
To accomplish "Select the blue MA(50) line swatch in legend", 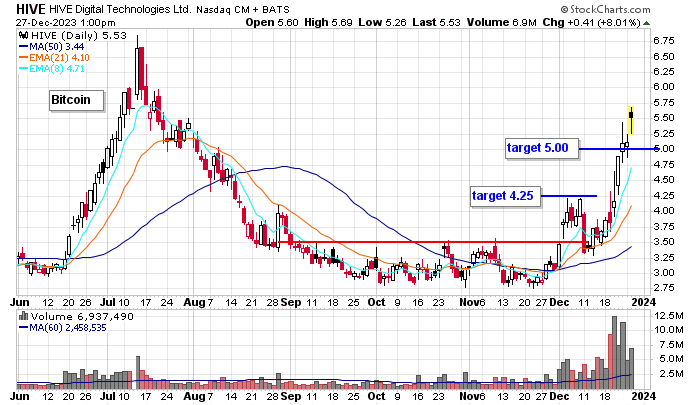I will tap(23, 47).
